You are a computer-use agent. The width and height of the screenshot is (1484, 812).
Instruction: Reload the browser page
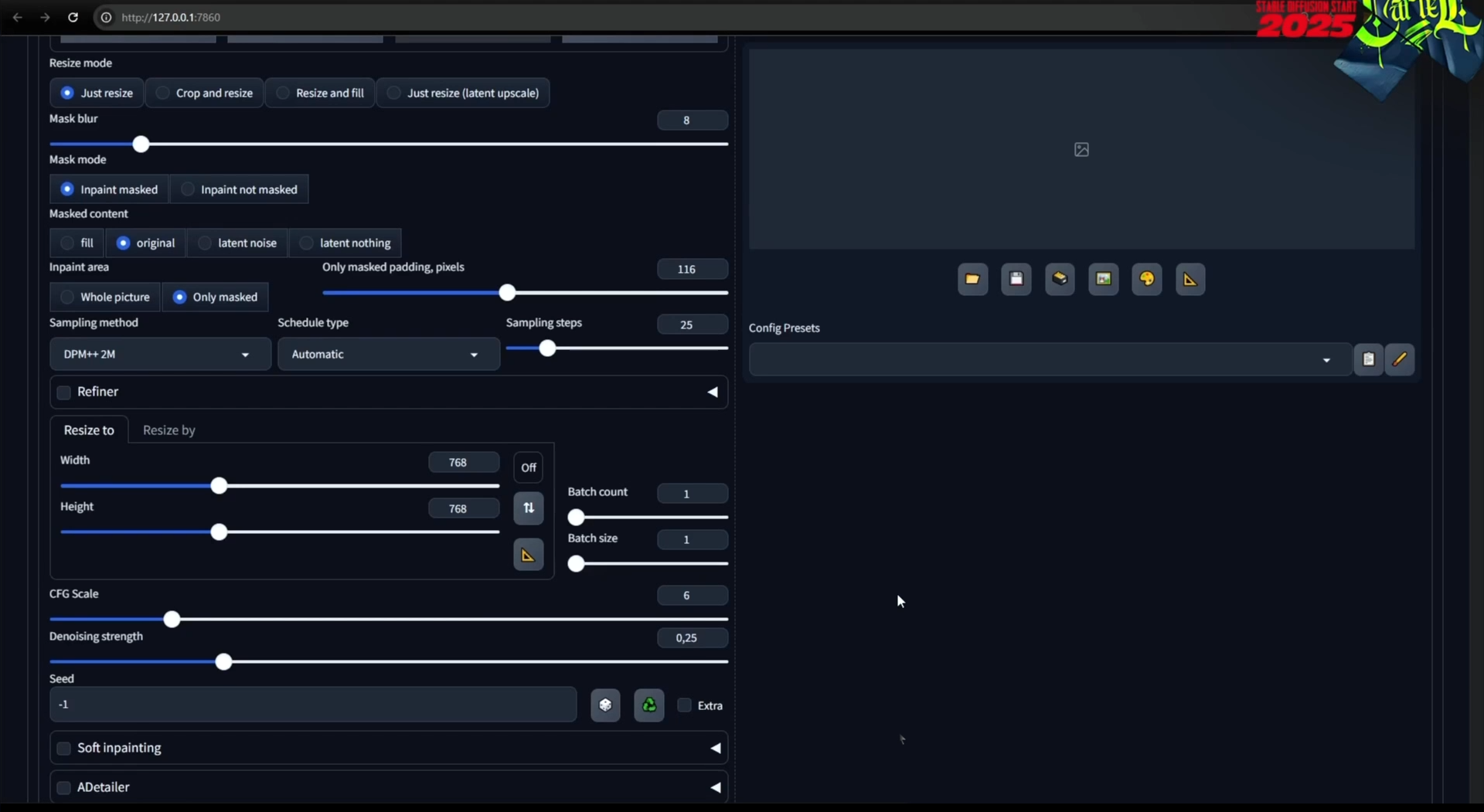73,17
